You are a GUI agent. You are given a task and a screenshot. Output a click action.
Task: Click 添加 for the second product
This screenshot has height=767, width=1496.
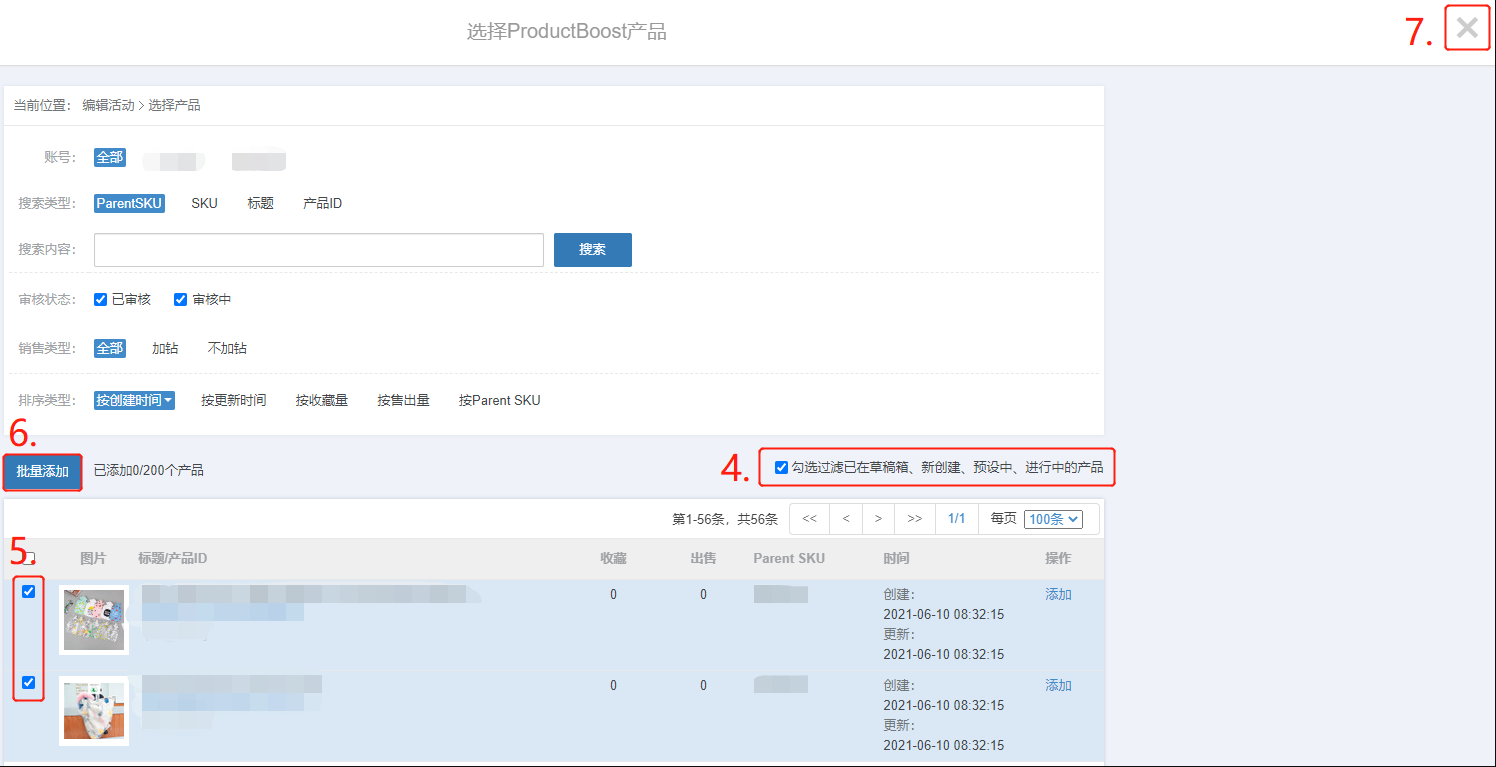tap(1058, 685)
